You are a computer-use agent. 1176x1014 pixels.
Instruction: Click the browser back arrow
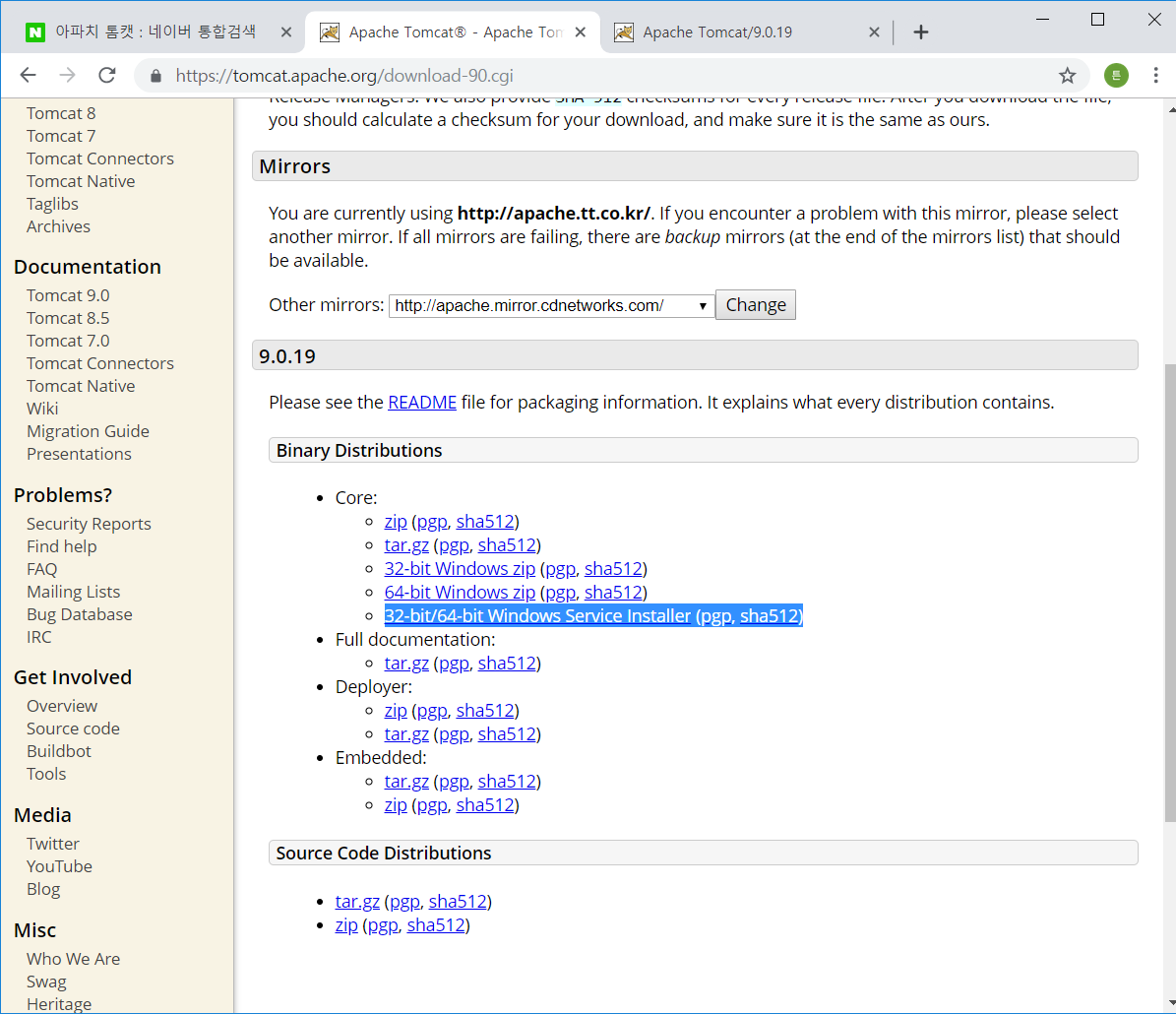click(28, 75)
